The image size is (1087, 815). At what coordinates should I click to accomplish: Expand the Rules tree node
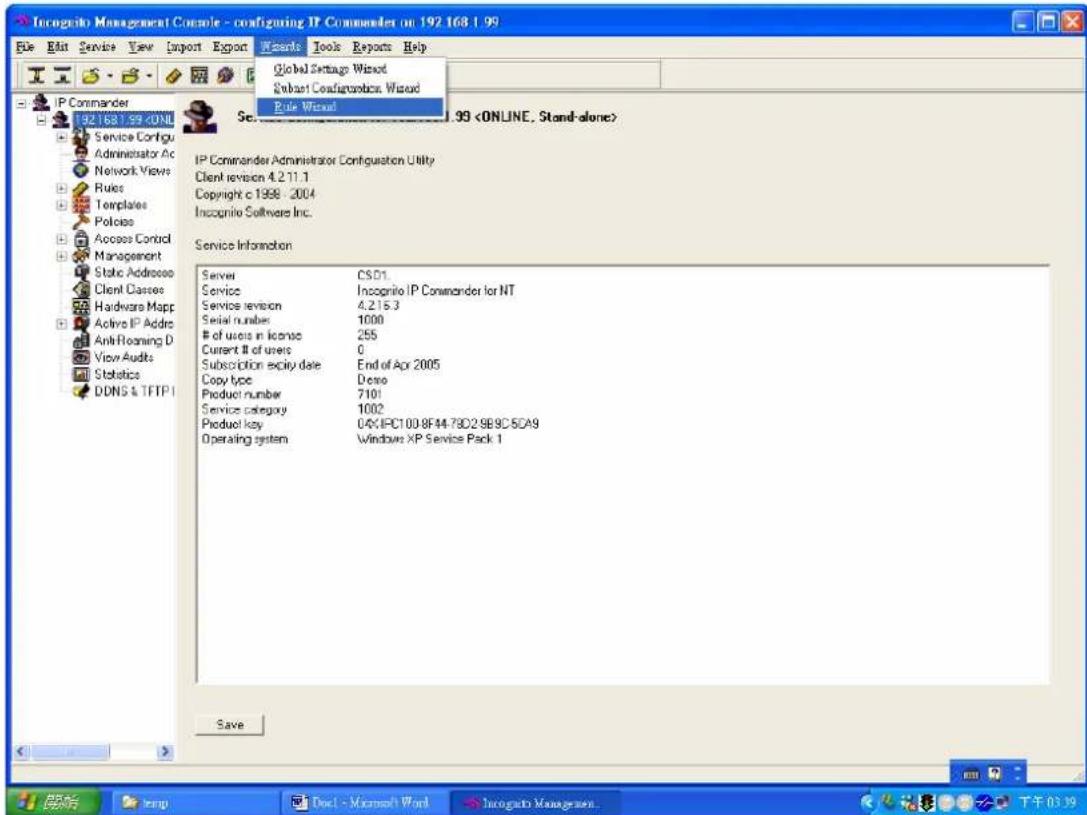pyautogui.click(x=62, y=188)
